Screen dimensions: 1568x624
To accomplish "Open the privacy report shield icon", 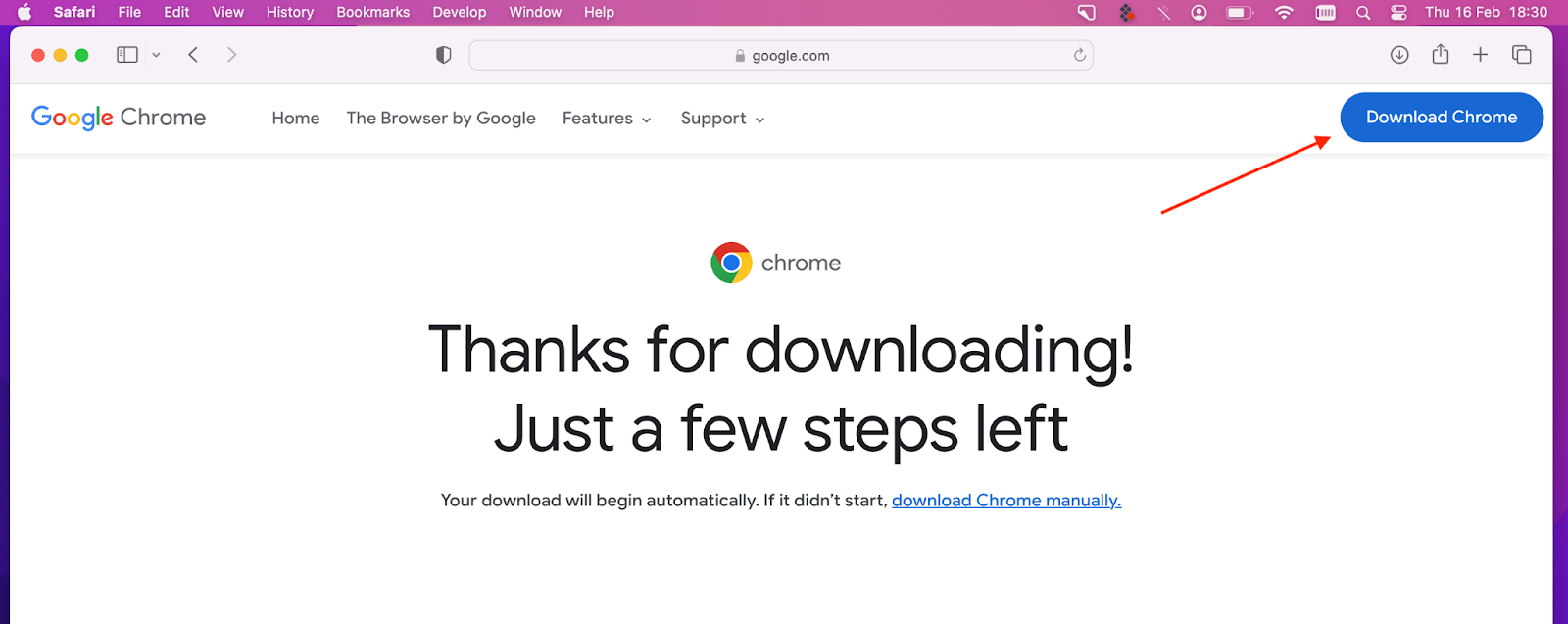I will [x=444, y=55].
